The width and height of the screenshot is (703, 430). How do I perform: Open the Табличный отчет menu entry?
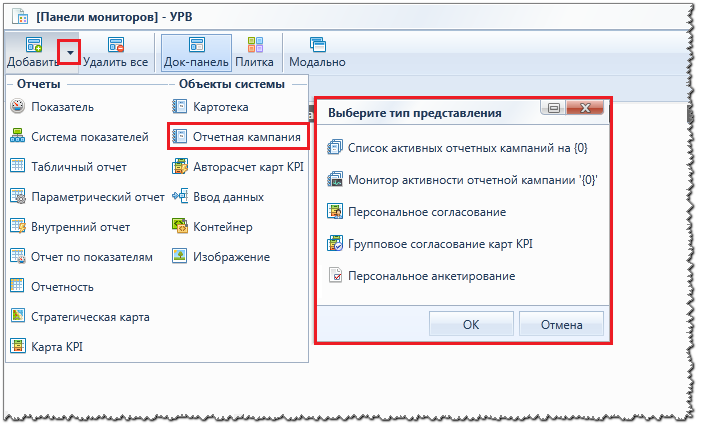[x=79, y=167]
